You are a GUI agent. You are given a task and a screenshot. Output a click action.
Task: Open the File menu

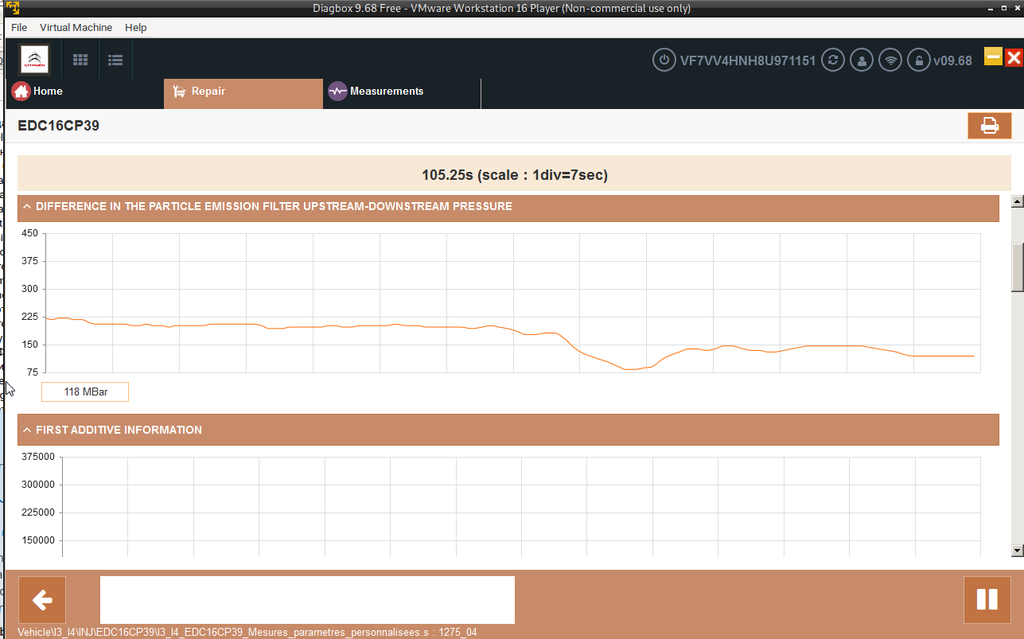[x=19, y=27]
